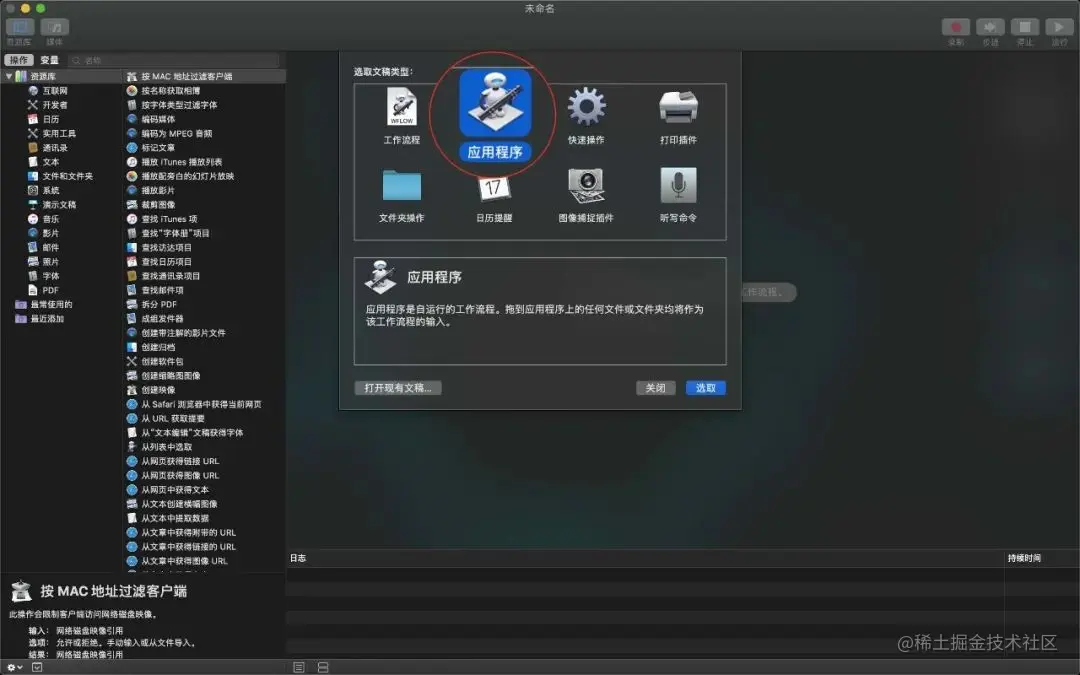This screenshot has width=1080, height=675.
Task: Click the 媒体 toolbar icon
Action: click(55, 26)
